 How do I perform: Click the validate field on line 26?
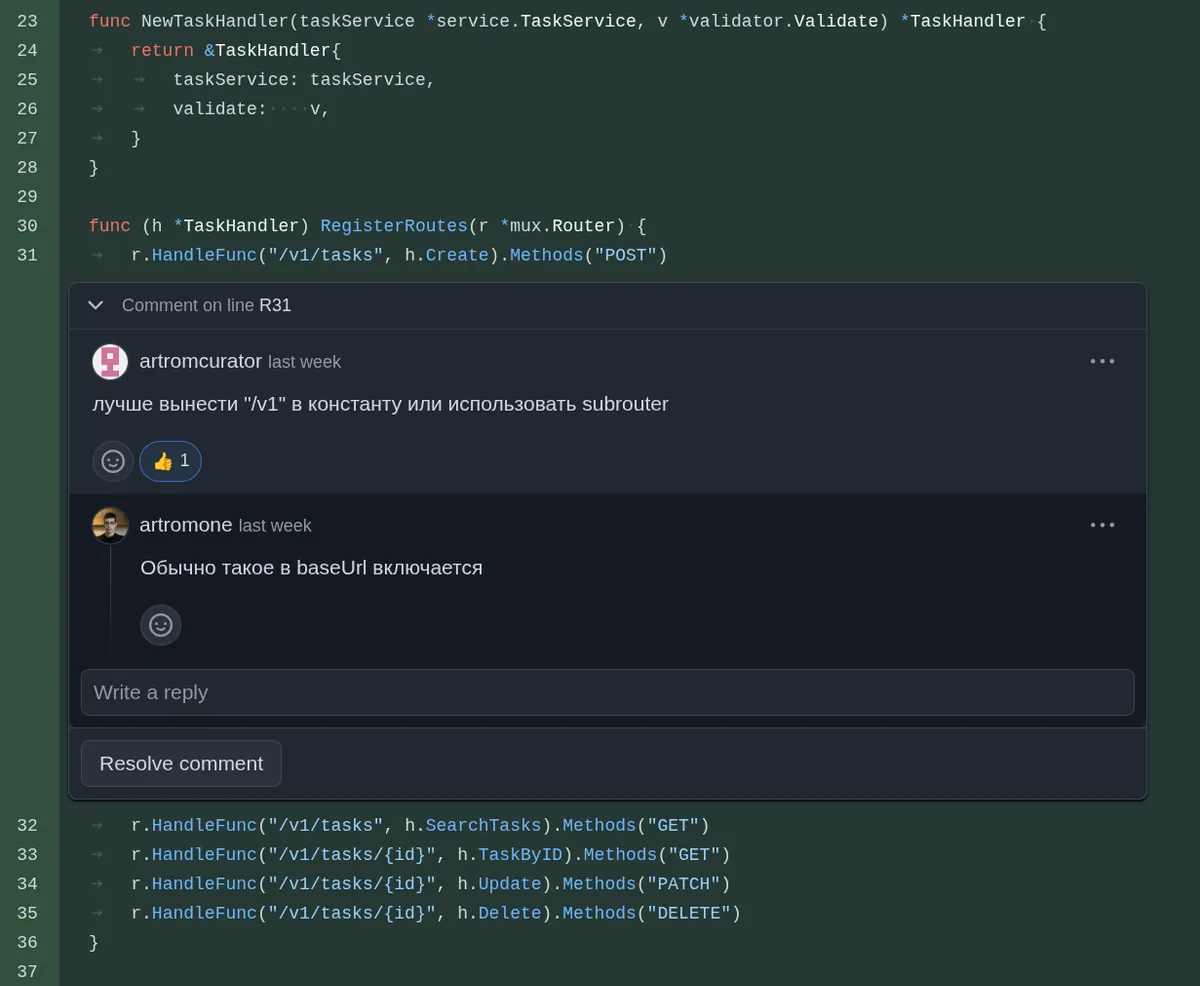pyautogui.click(x=220, y=109)
